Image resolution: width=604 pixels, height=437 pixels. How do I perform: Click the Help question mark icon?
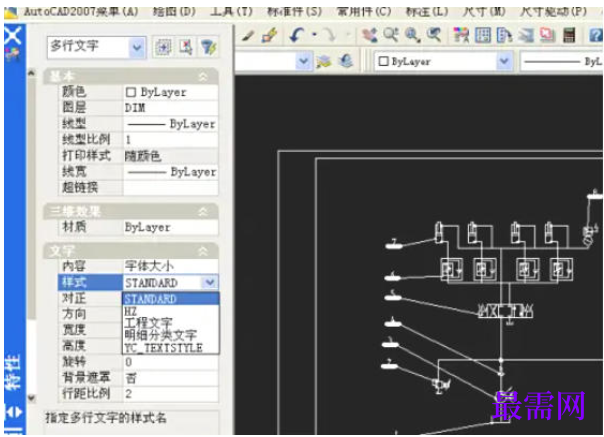pyautogui.click(x=596, y=36)
